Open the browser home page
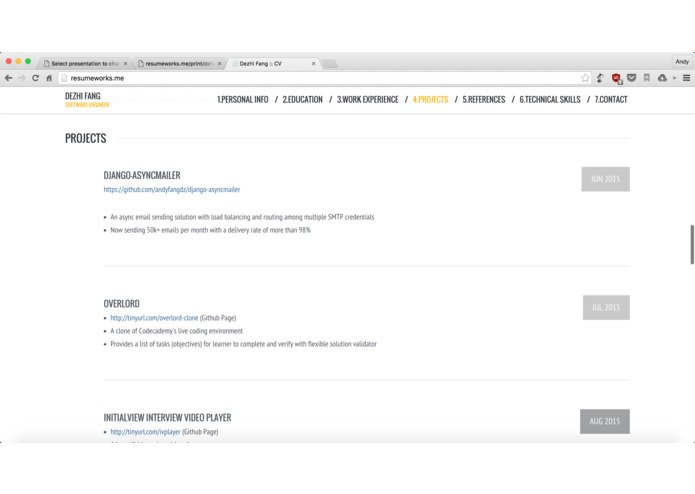Viewport: 695px width, 494px height. click(49, 78)
